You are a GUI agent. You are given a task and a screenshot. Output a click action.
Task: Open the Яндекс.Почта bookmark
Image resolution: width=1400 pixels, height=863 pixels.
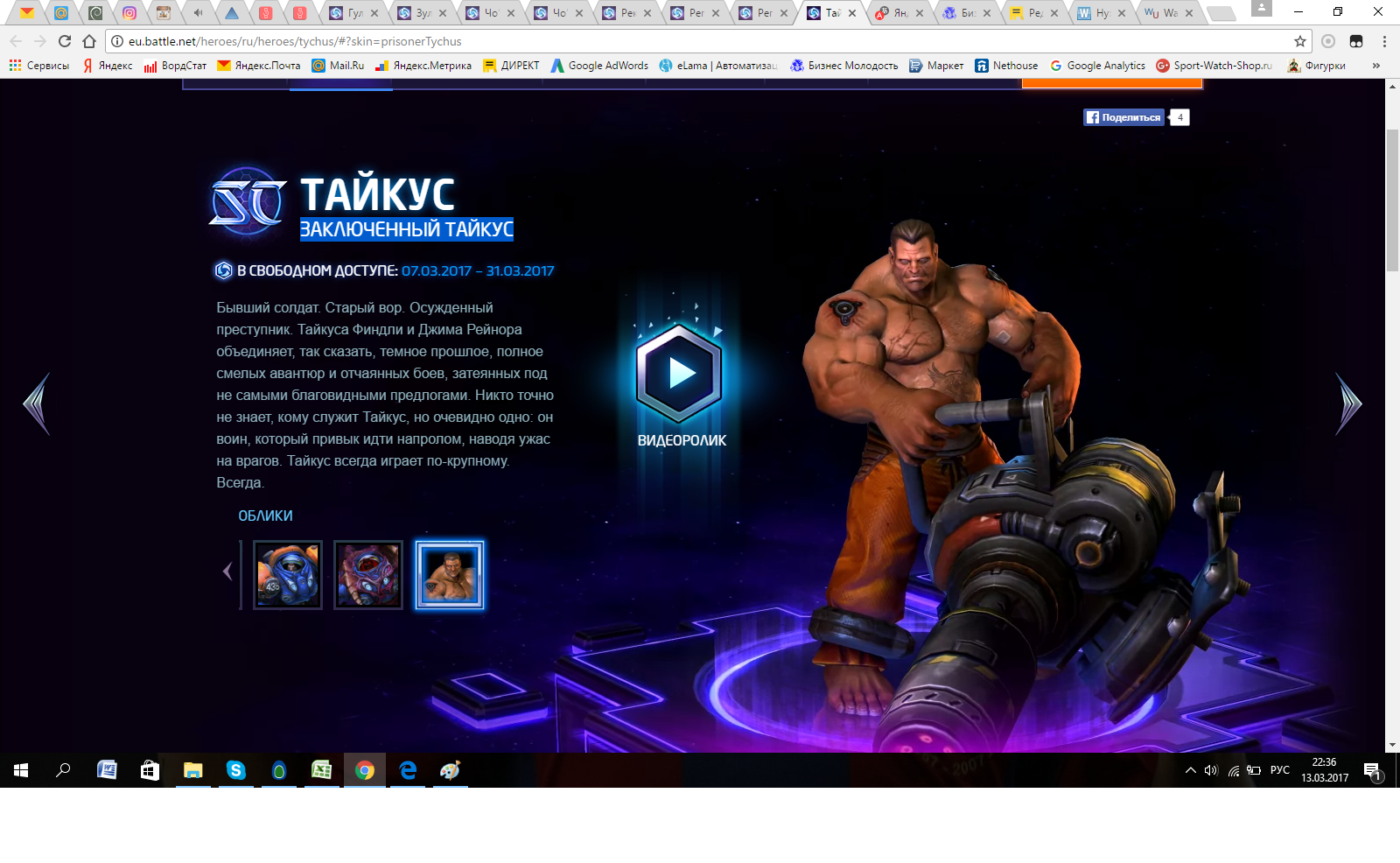click(259, 66)
